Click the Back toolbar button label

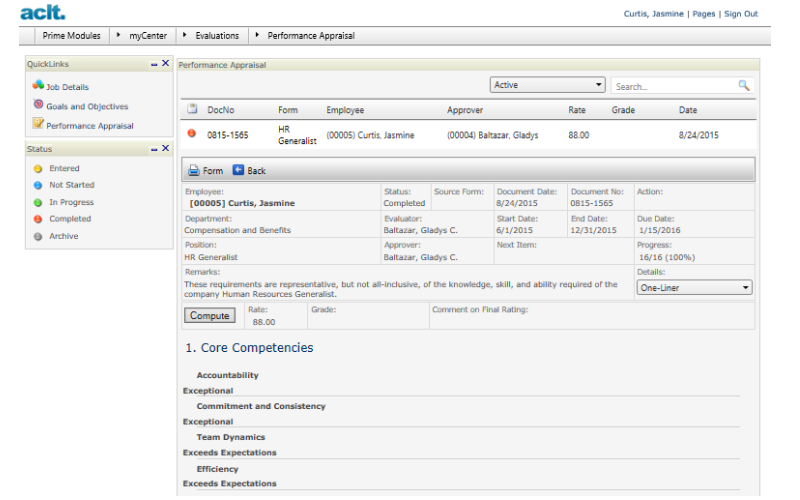[256, 171]
